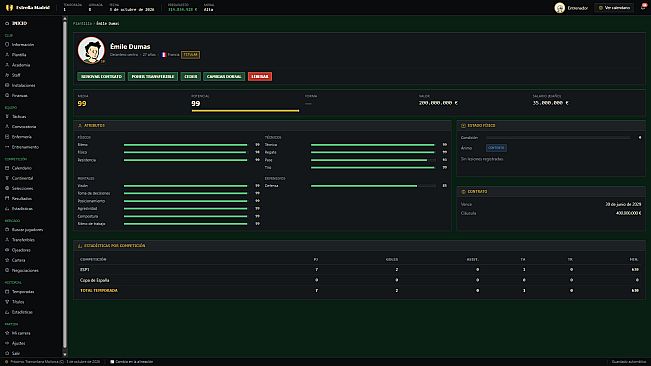
Task: Click the Contrato panel header
Action: [x=551, y=192]
